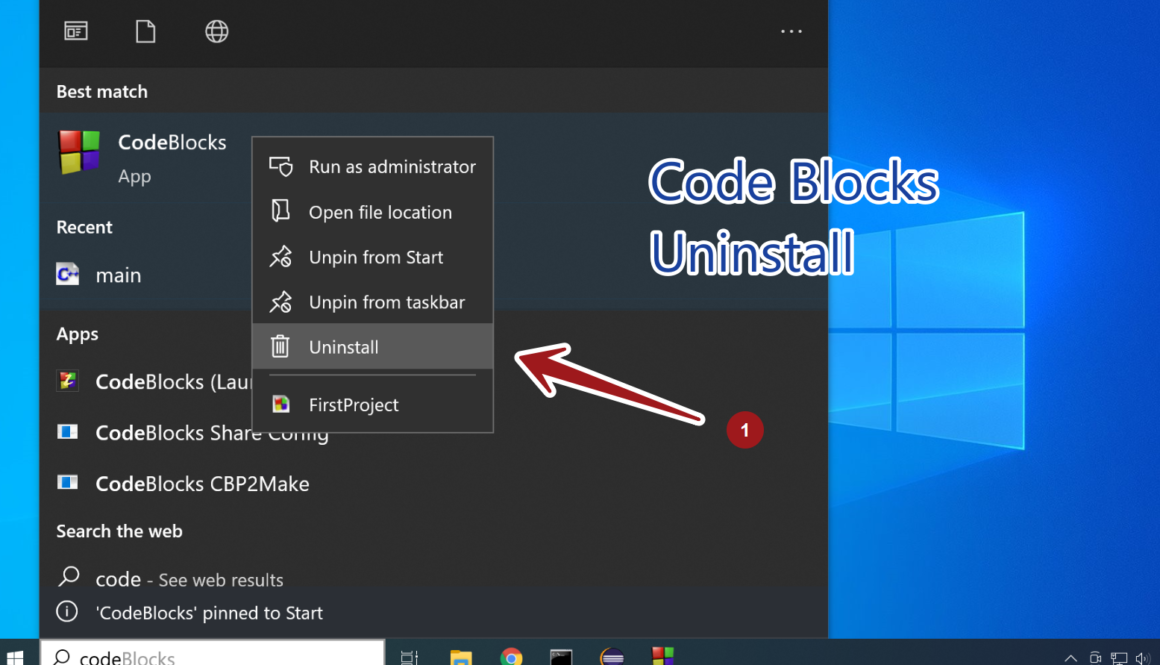Open the recent main file
The width and height of the screenshot is (1160, 665).
pyautogui.click(x=117, y=275)
